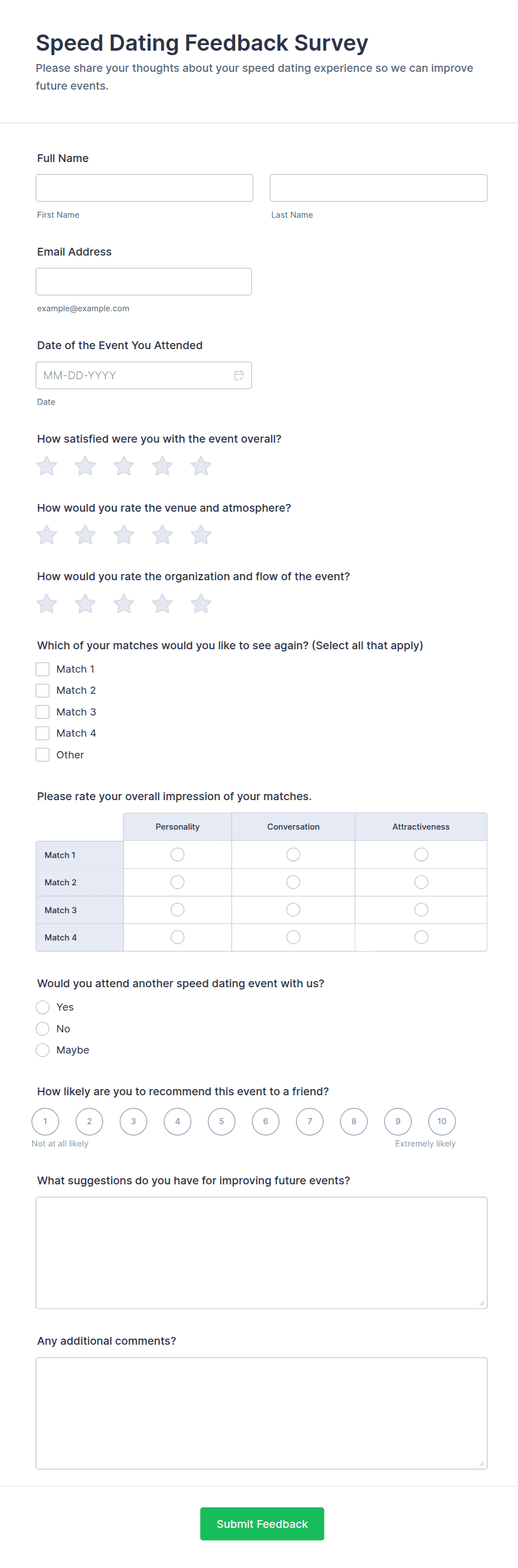
Task: Select Yes for attending another event
Action: [x=42, y=1007]
